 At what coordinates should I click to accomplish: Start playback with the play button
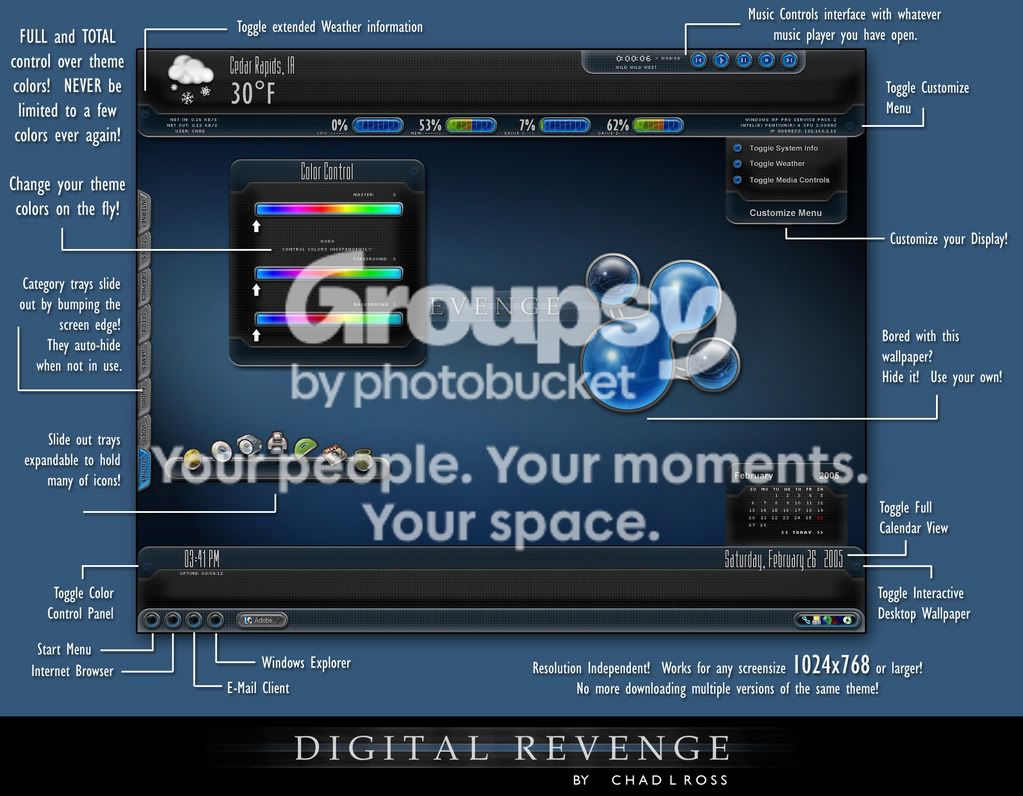[721, 60]
